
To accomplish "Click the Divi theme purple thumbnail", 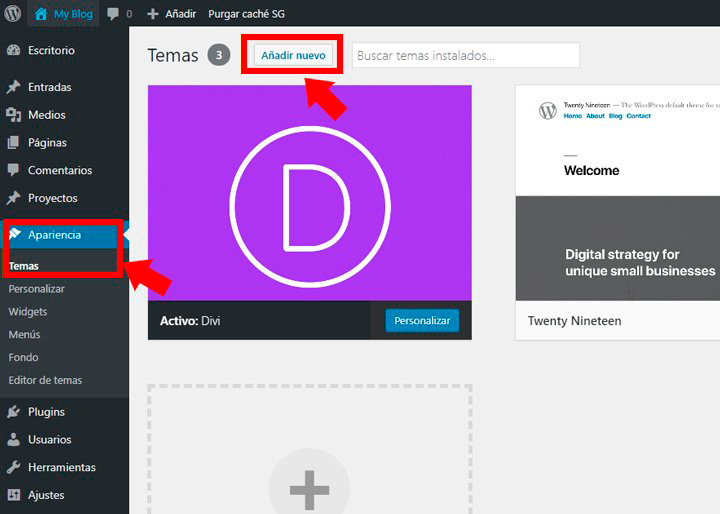I will 309,193.
